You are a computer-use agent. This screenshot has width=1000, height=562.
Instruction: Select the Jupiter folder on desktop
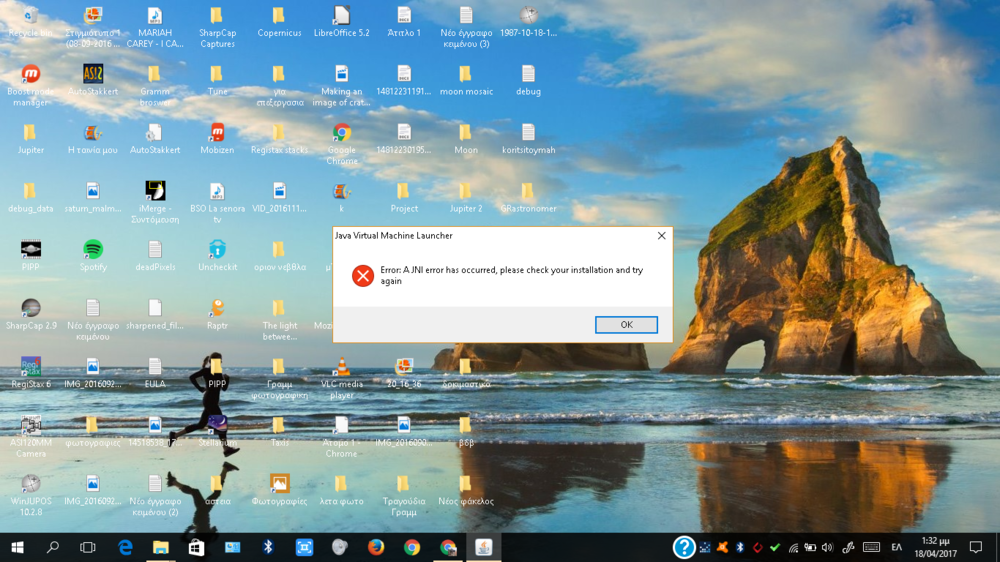click(31, 134)
